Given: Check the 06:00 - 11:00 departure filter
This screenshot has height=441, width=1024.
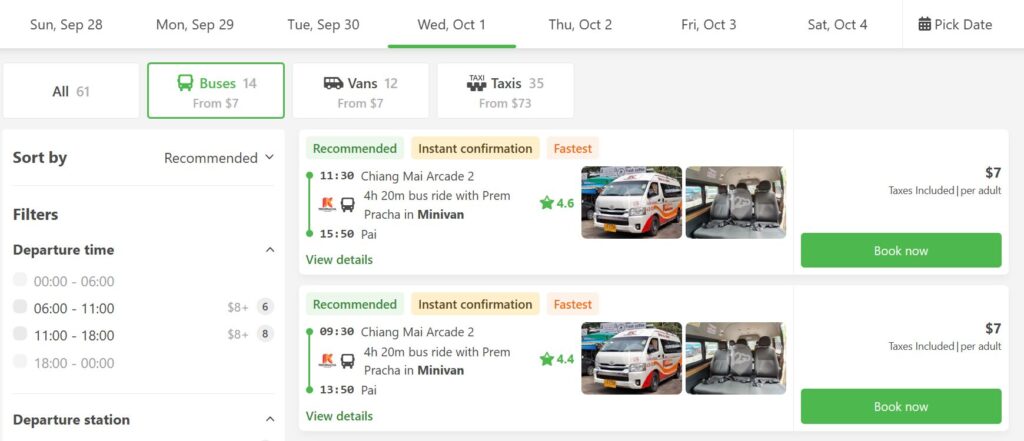Looking at the screenshot, I should coord(20,307).
